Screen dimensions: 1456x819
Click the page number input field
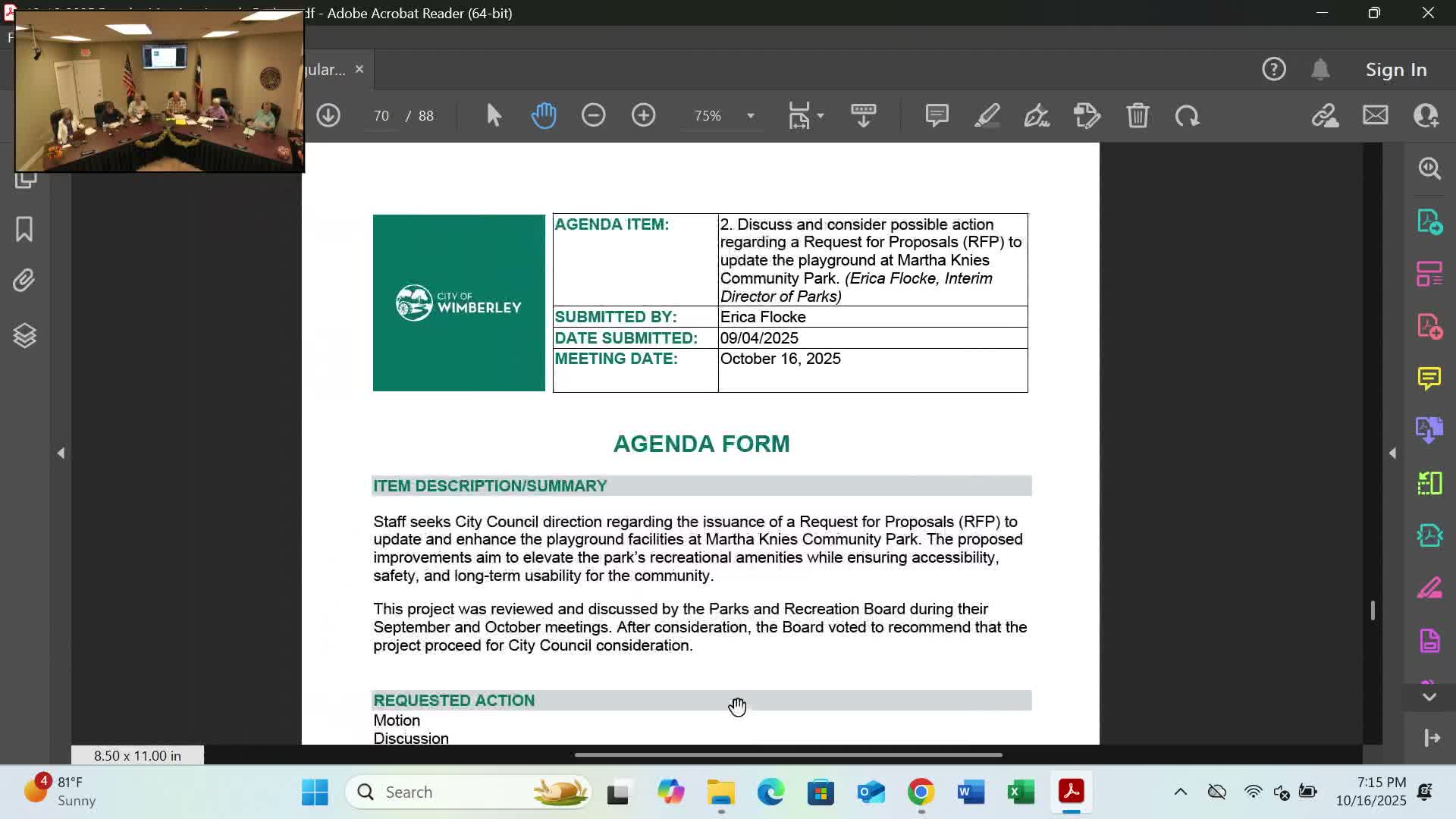(x=381, y=116)
